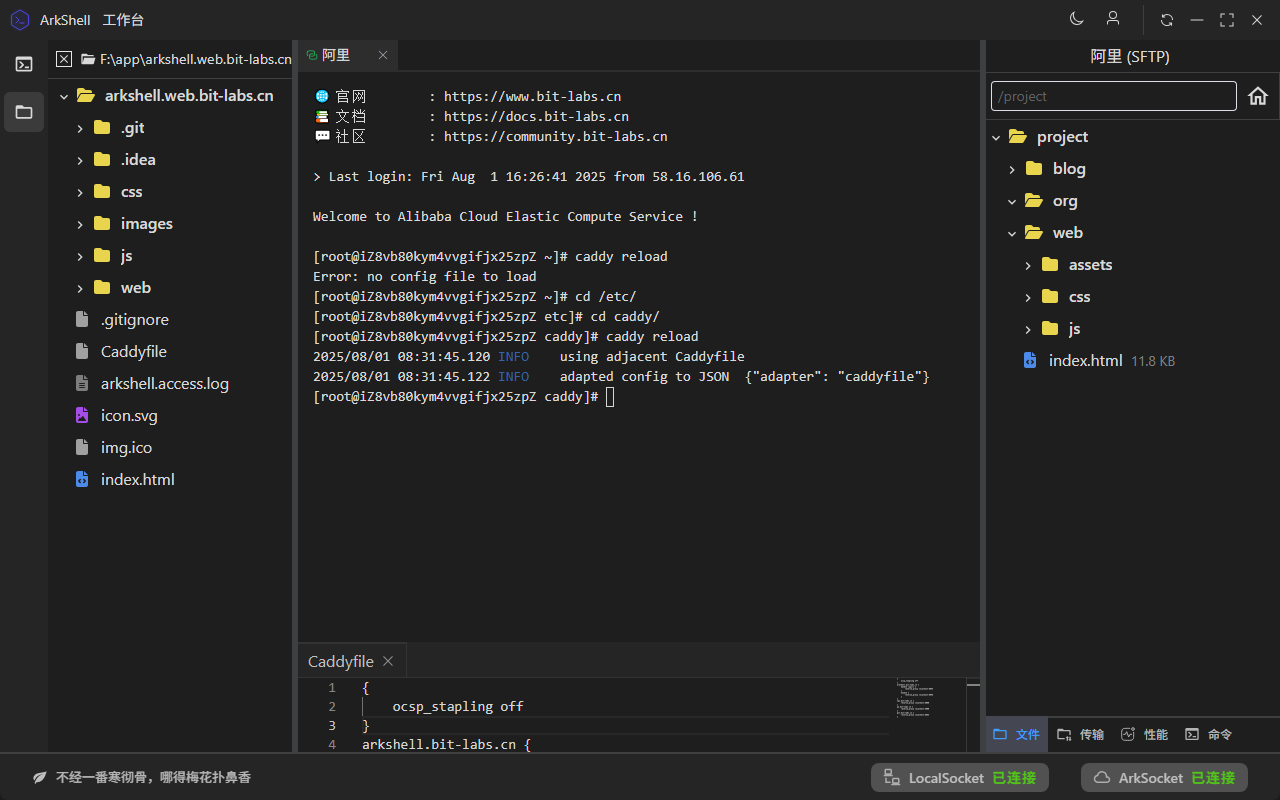Image resolution: width=1280 pixels, height=800 pixels.
Task: Expand the local js folder chevron
Action: 80,256
